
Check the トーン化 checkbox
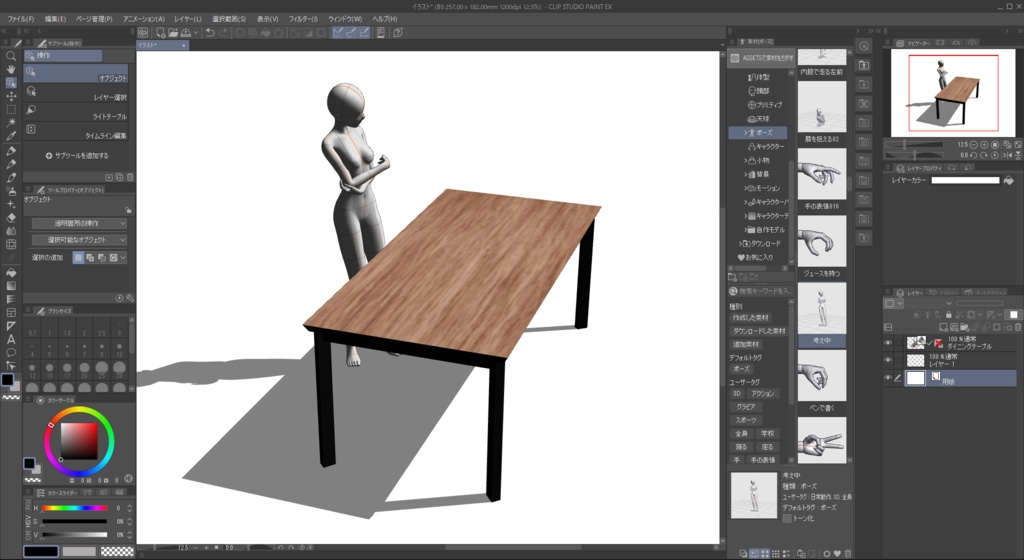pyautogui.click(x=787, y=518)
